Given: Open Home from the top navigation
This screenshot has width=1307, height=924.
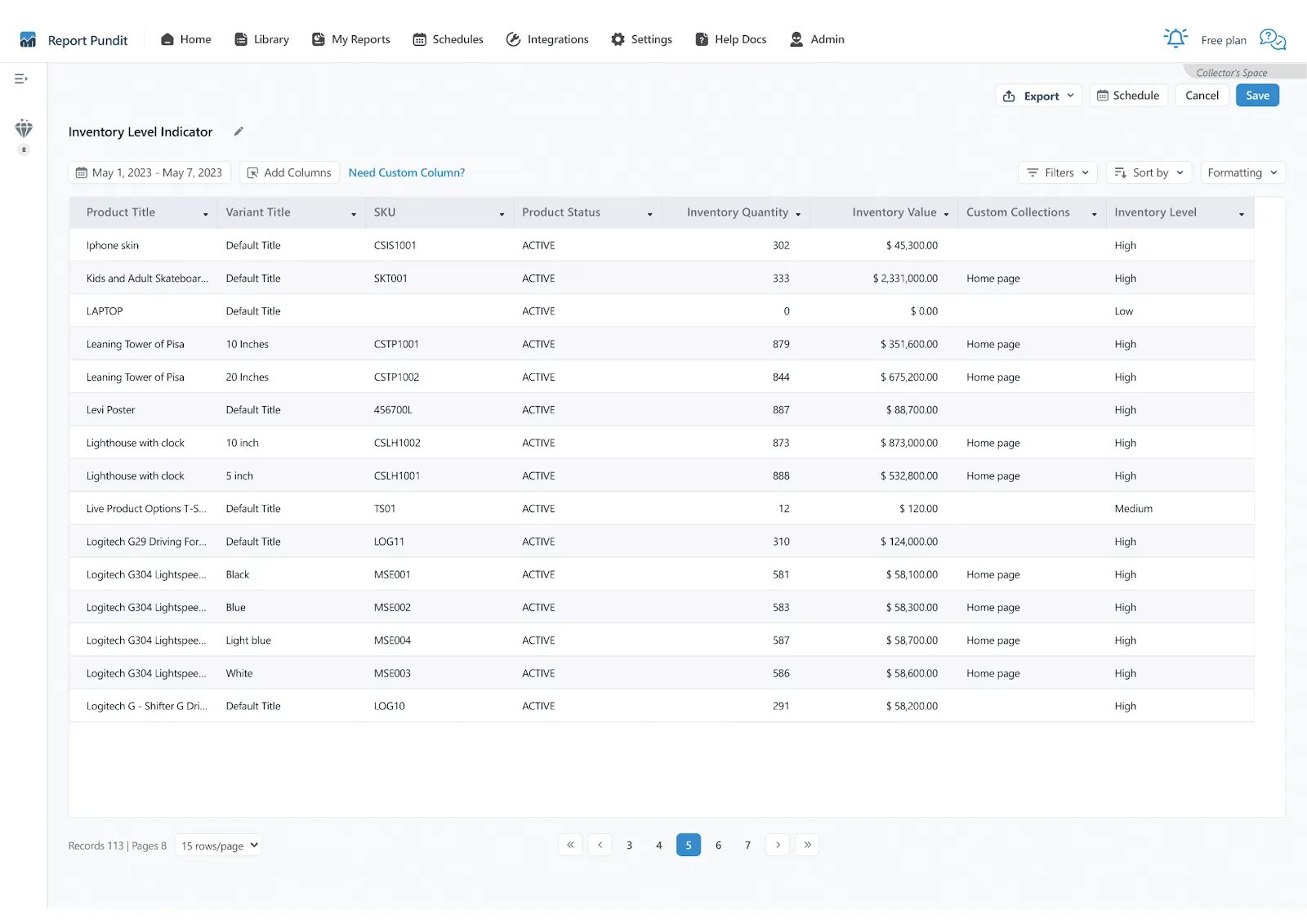Looking at the screenshot, I should [x=186, y=39].
